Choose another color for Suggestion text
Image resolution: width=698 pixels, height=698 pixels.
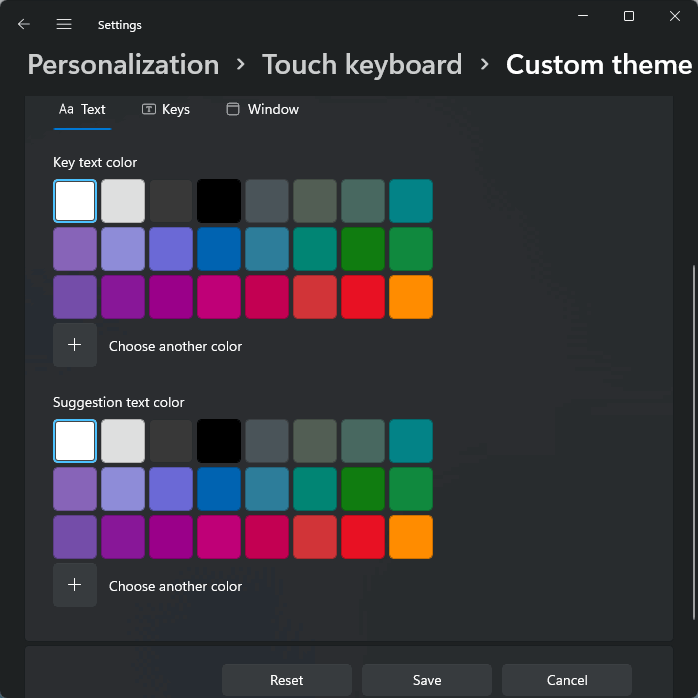pos(175,586)
